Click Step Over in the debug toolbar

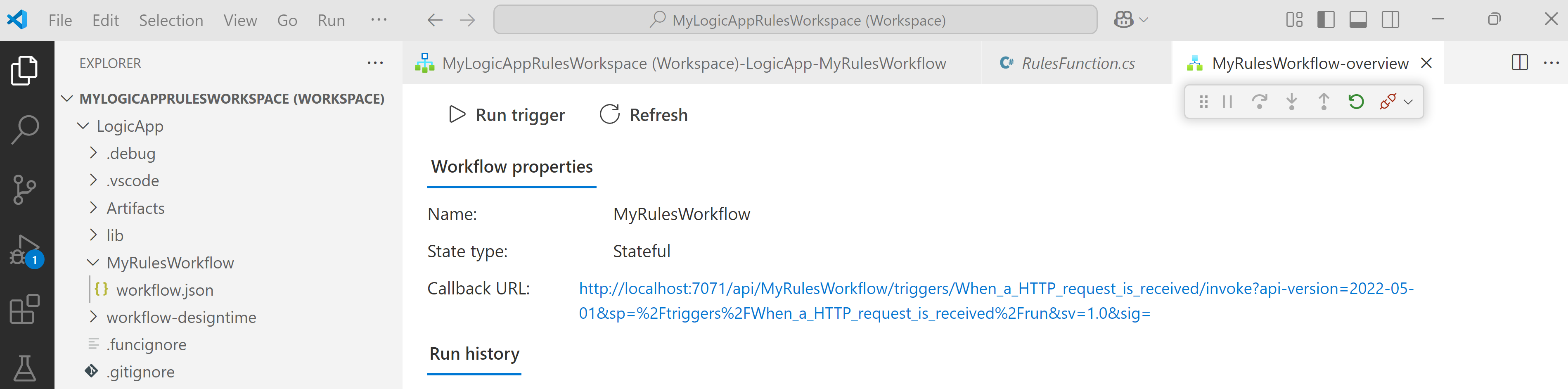coord(1259,102)
